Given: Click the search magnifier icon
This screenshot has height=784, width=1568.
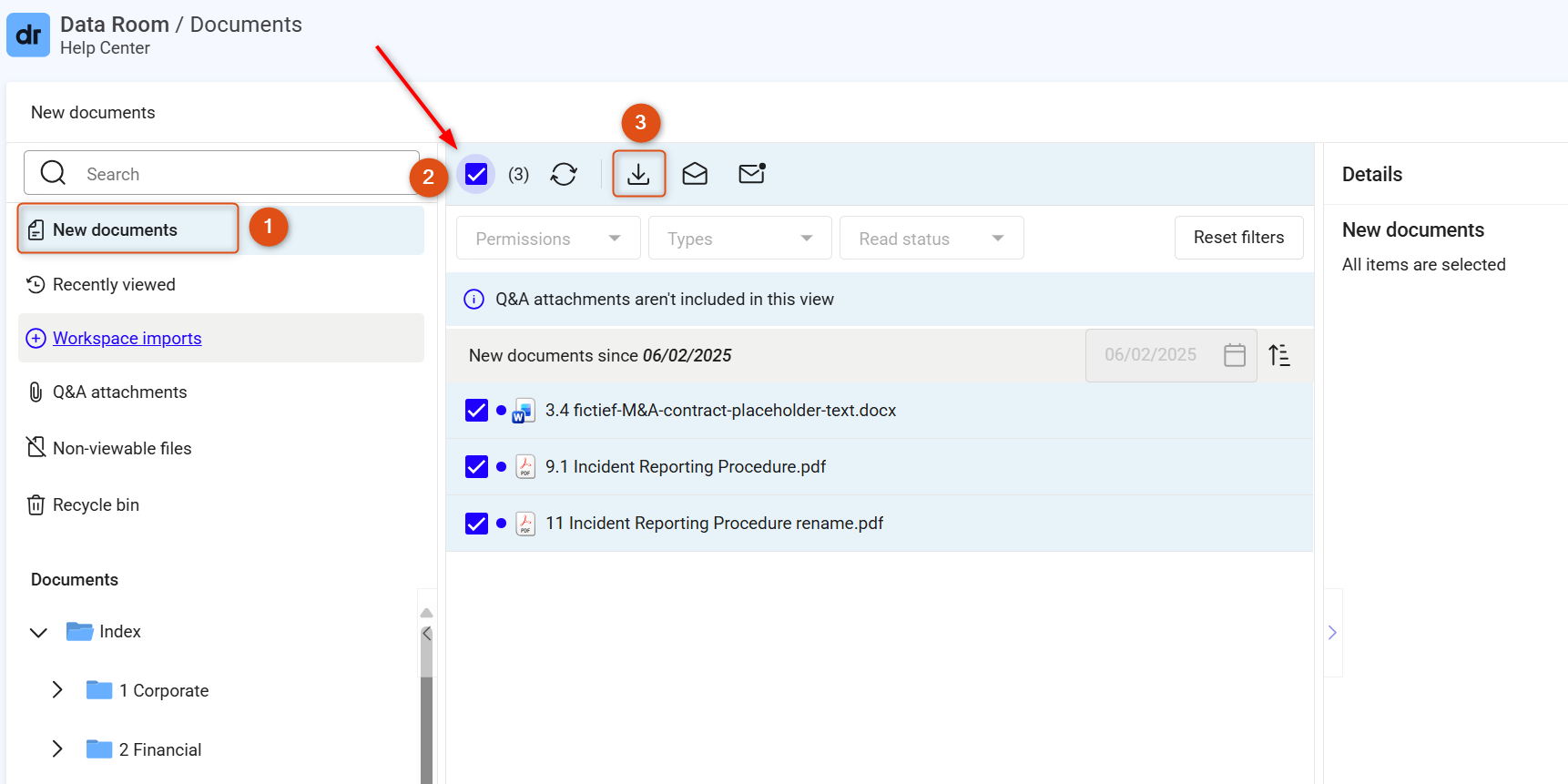Looking at the screenshot, I should 54,173.
